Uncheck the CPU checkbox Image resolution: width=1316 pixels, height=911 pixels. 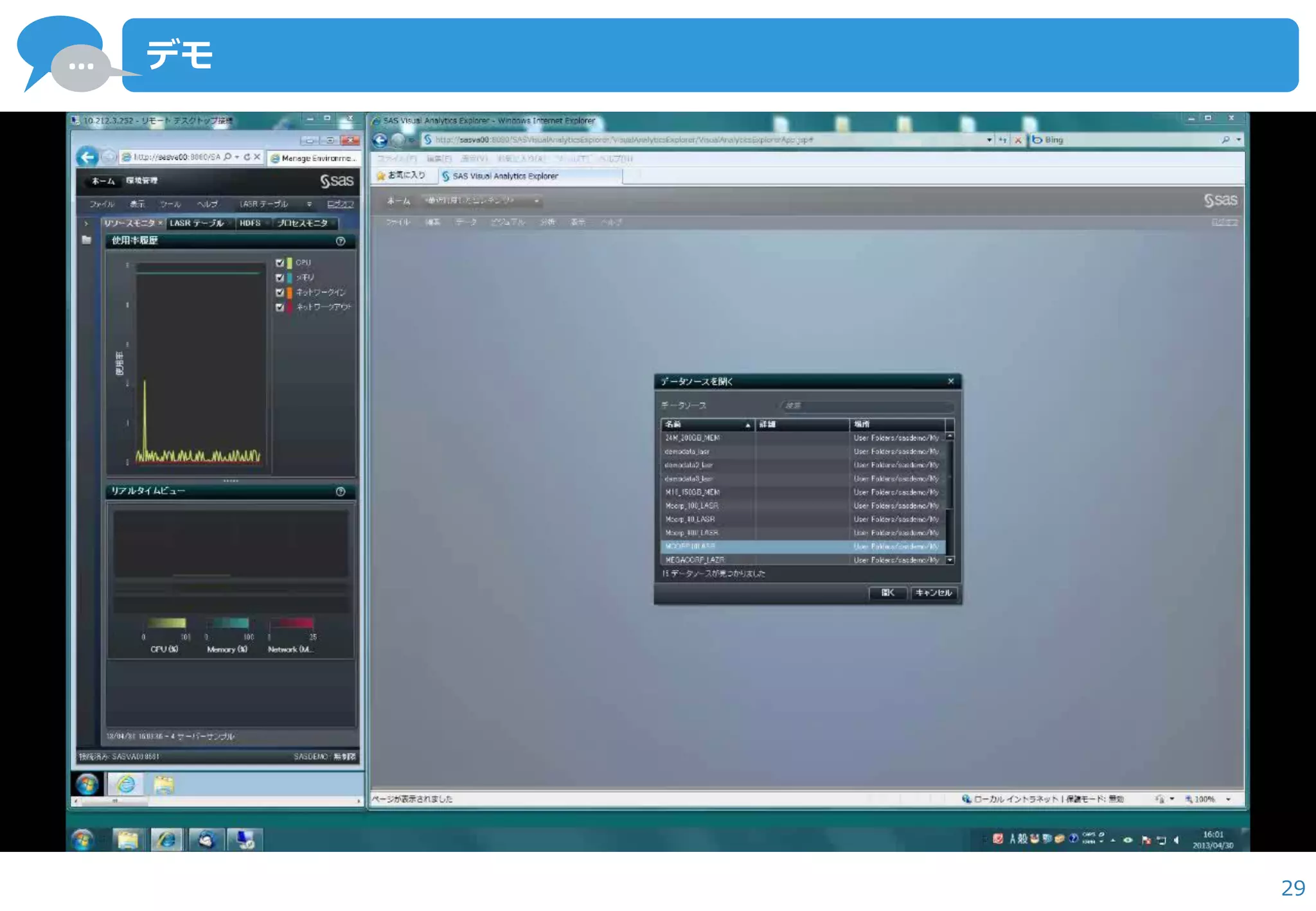(280, 263)
